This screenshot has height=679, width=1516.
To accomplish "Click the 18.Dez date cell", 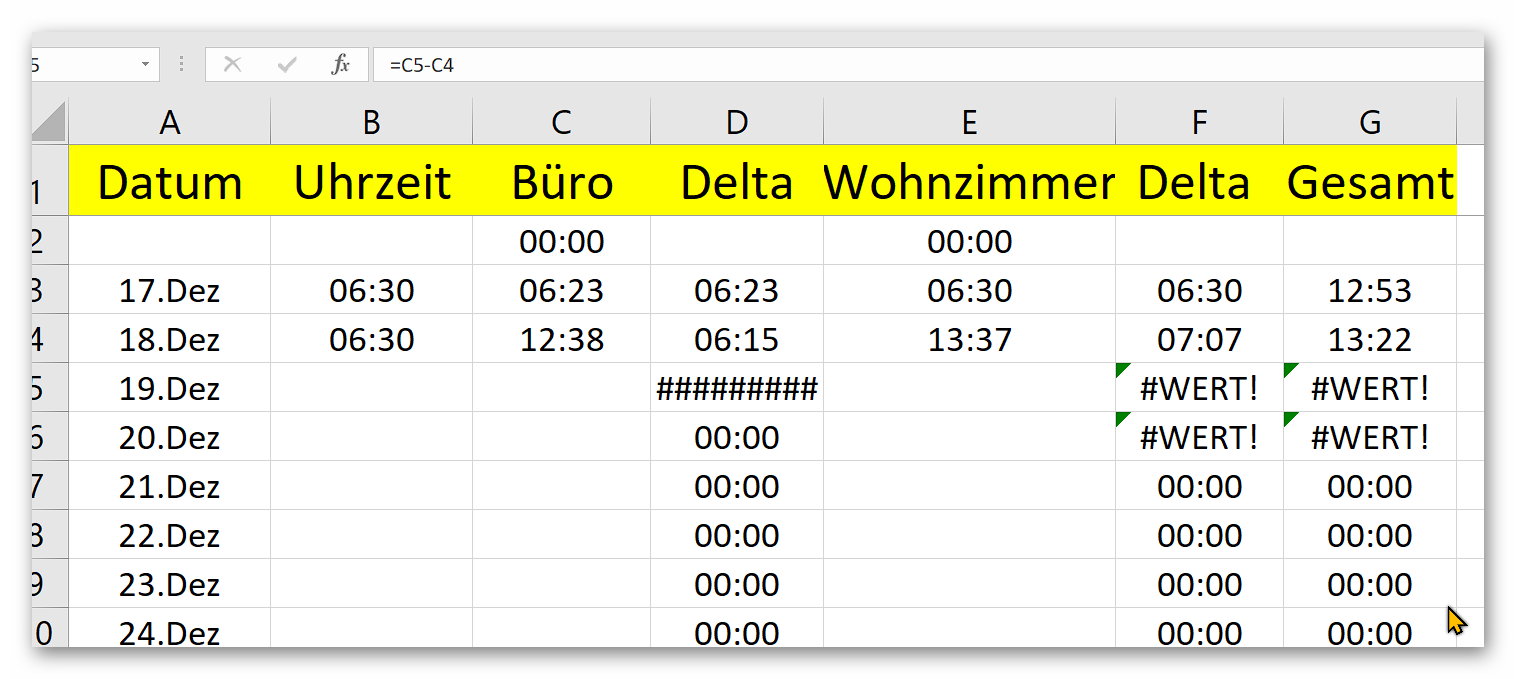I will [x=170, y=340].
